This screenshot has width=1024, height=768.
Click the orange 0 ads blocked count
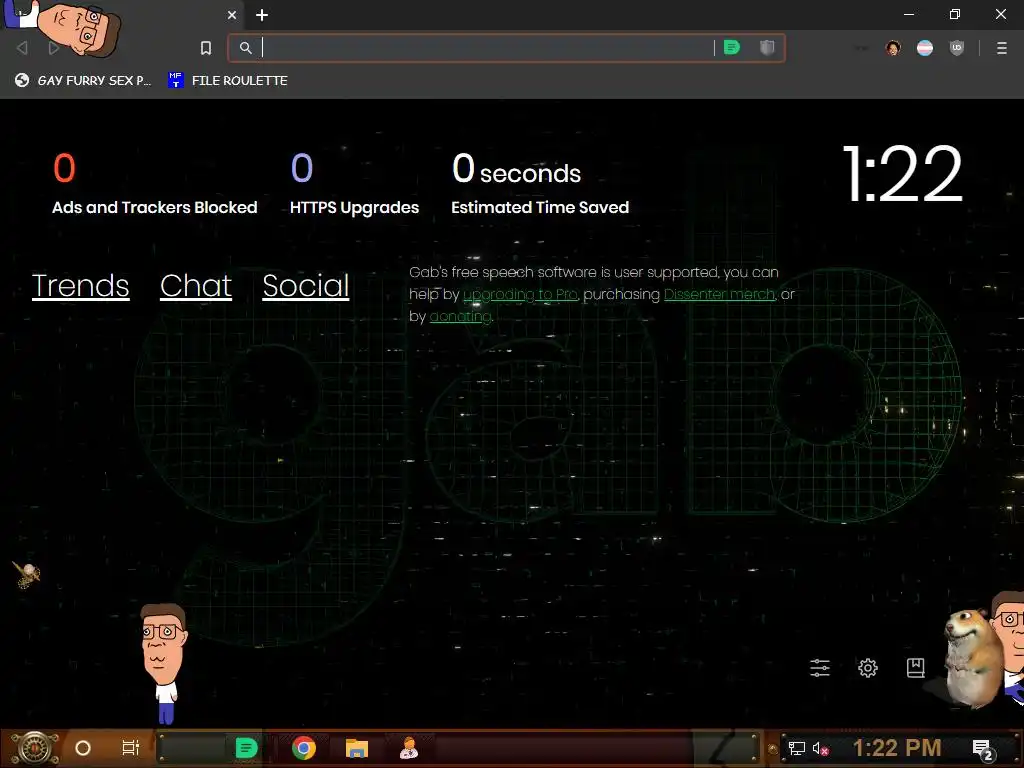click(64, 168)
